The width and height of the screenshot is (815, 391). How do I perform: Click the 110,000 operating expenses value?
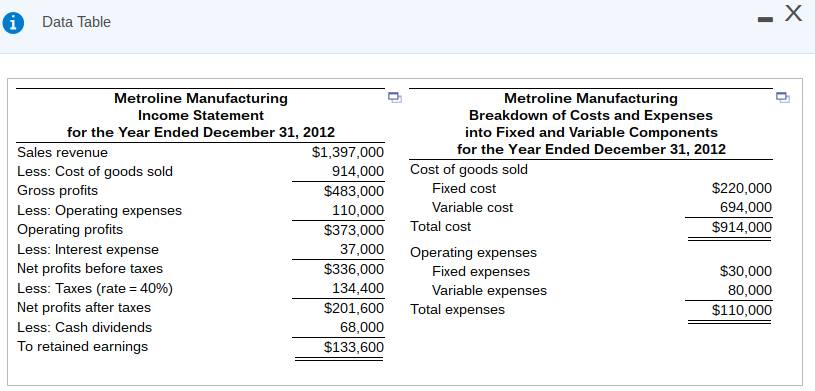(x=358, y=211)
